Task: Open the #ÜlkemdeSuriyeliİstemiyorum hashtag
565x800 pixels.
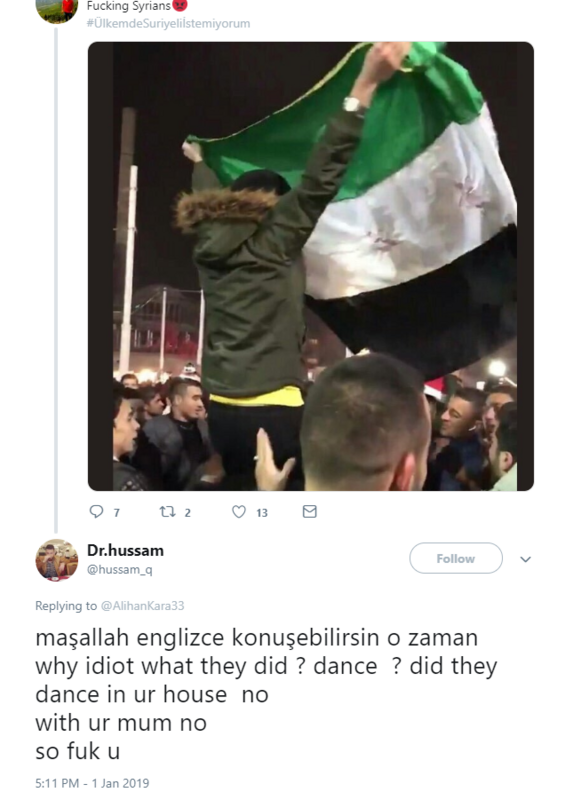Action: [168, 23]
